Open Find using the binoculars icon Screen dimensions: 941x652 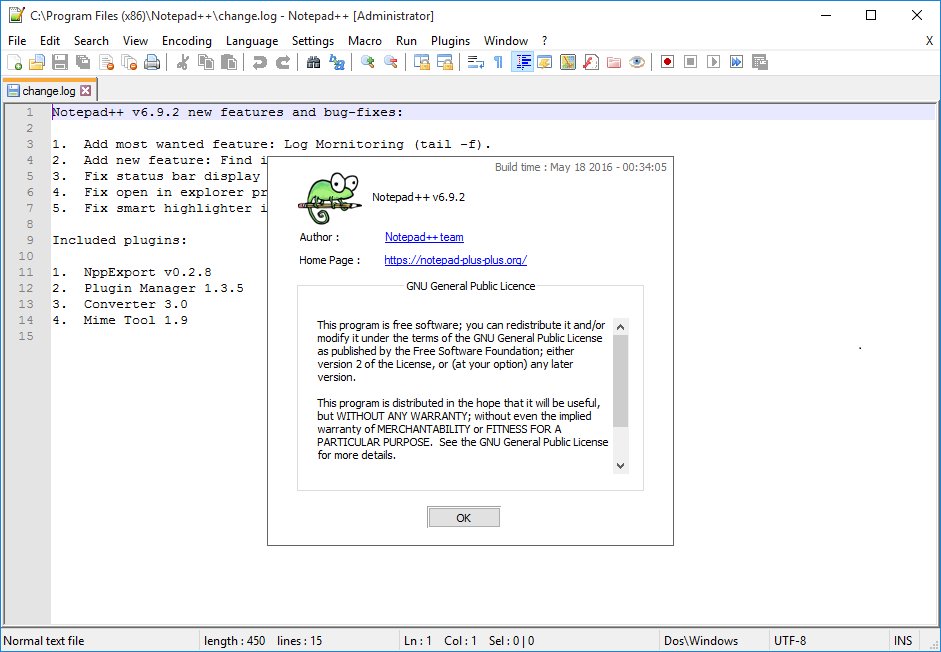point(313,62)
